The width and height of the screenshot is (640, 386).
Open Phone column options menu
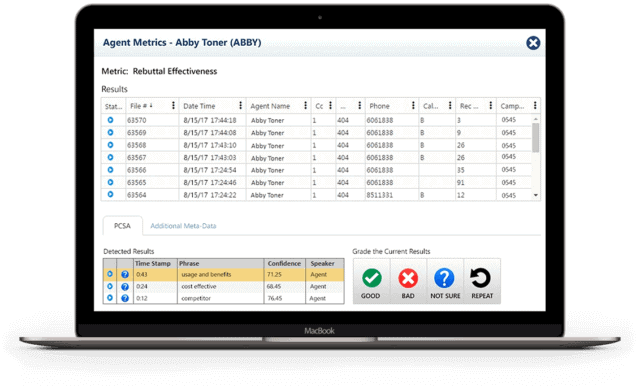(413, 106)
